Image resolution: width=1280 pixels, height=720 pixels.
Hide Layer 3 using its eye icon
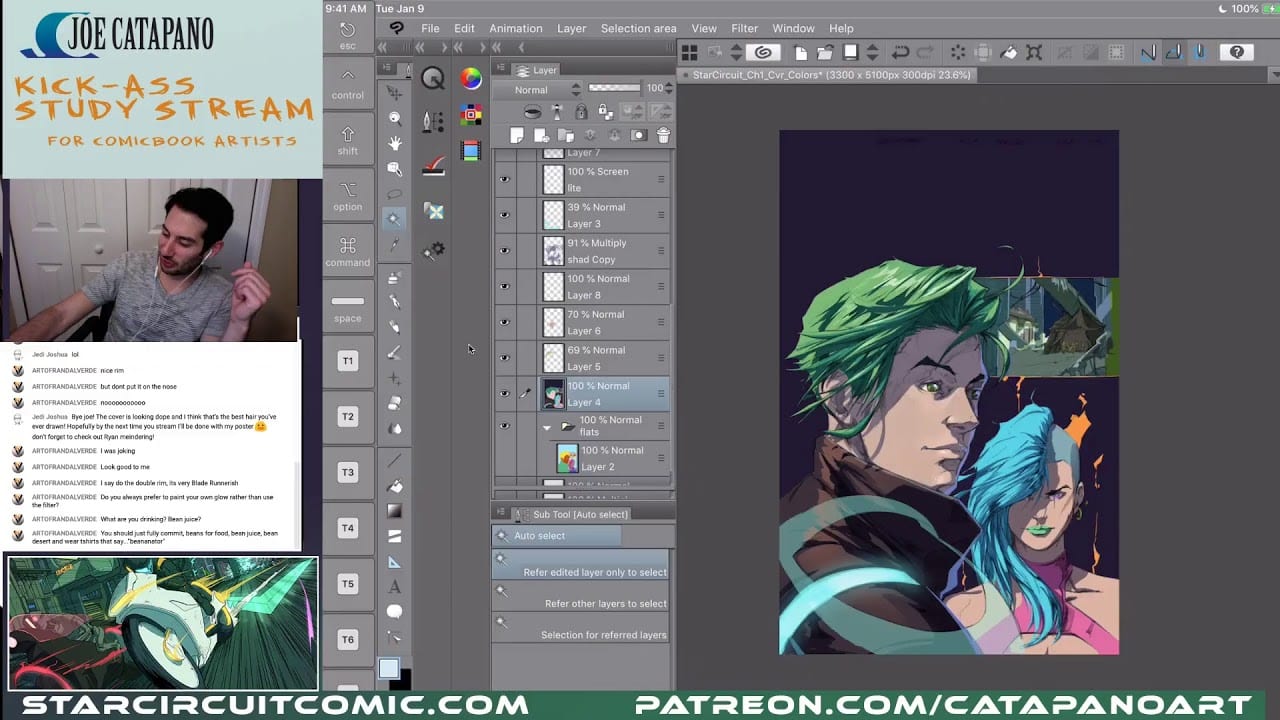[x=504, y=215]
